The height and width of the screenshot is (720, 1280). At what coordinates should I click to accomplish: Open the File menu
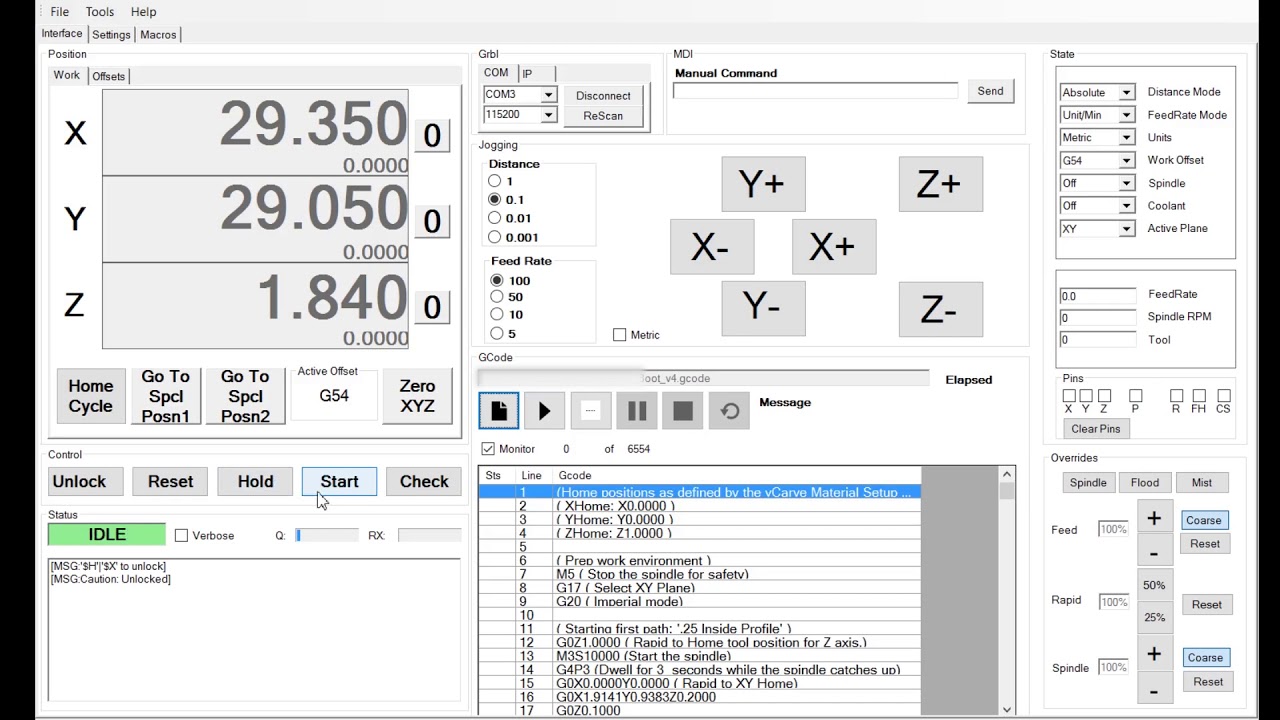click(x=60, y=12)
